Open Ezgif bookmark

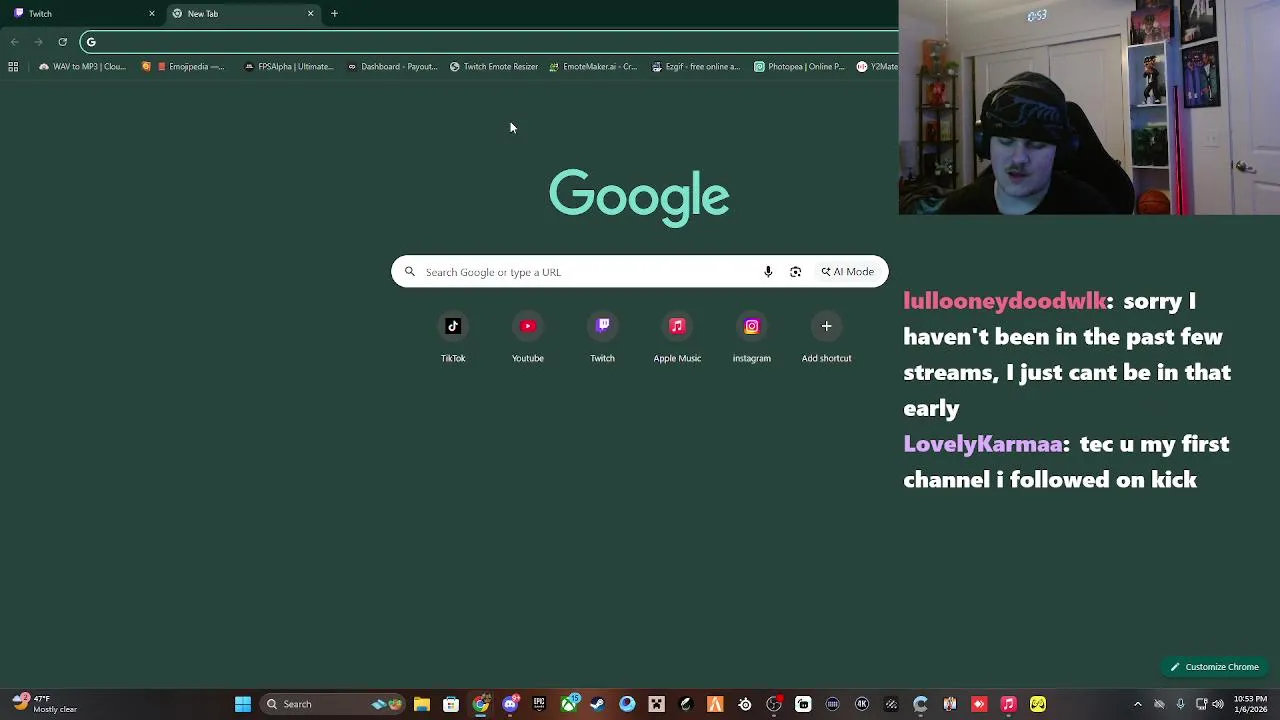(x=696, y=66)
